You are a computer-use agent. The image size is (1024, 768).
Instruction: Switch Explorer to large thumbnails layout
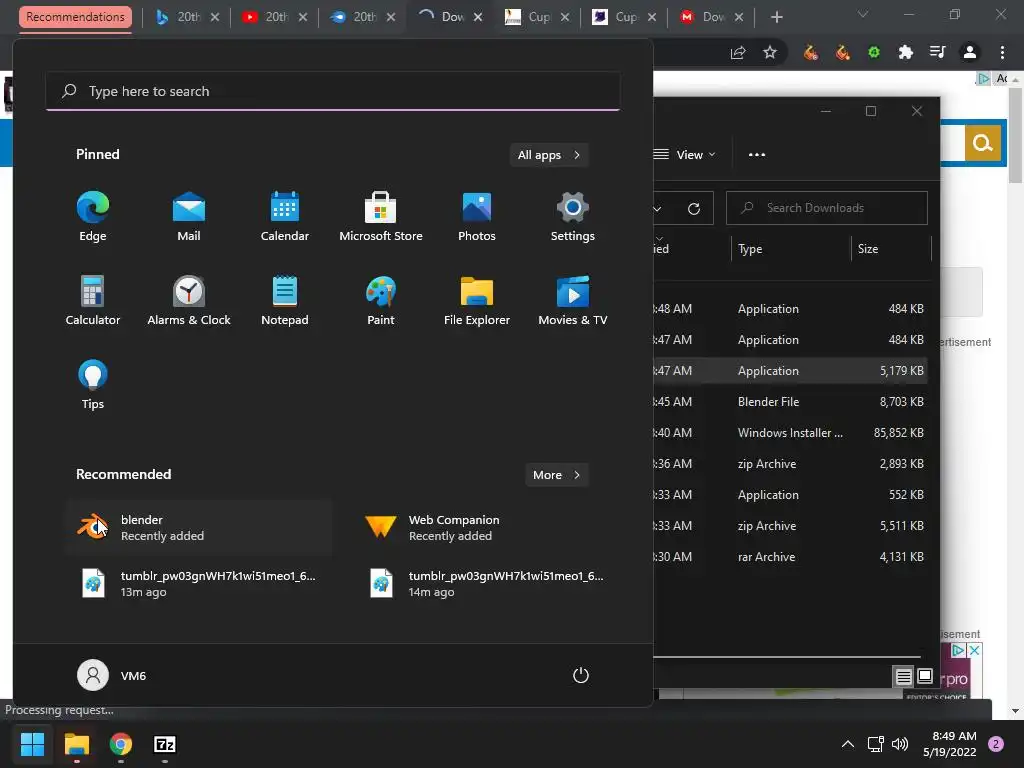click(x=925, y=676)
